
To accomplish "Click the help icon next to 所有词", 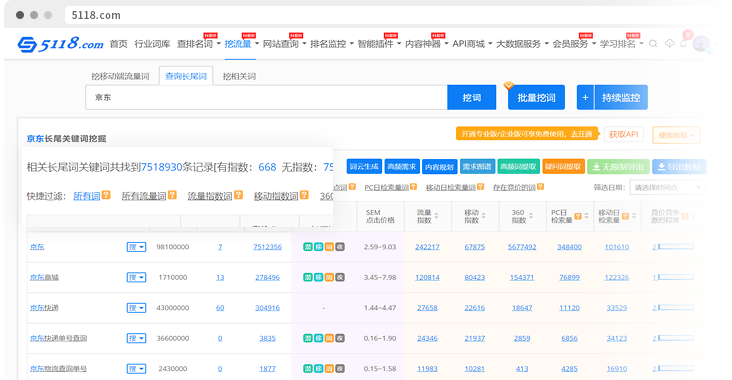I will pos(106,195).
